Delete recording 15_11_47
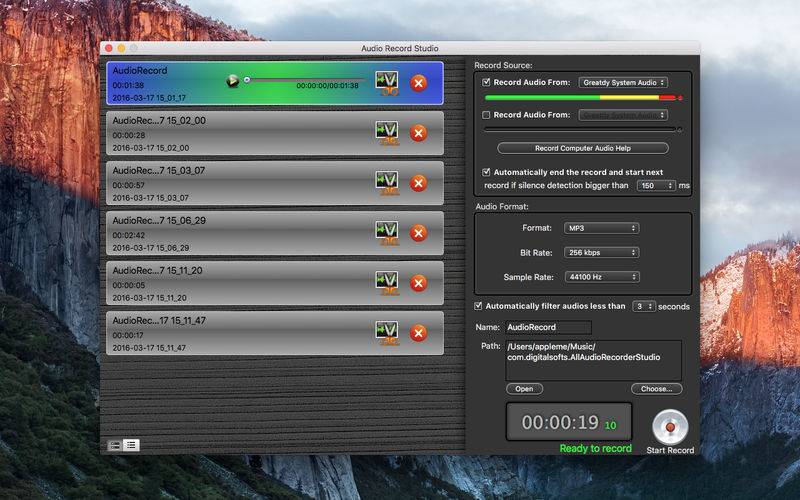The height and width of the screenshot is (500, 800). [x=418, y=333]
